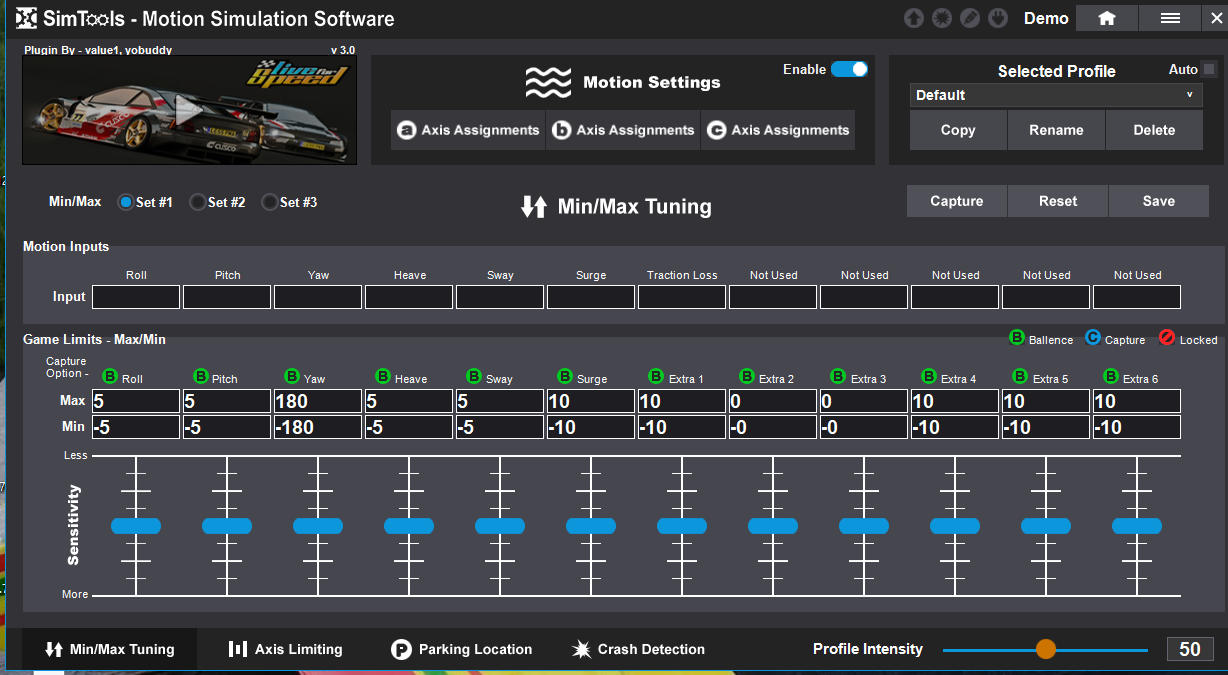The width and height of the screenshot is (1228, 675).
Task: Open the Parking Location tab
Action: pos(461,649)
